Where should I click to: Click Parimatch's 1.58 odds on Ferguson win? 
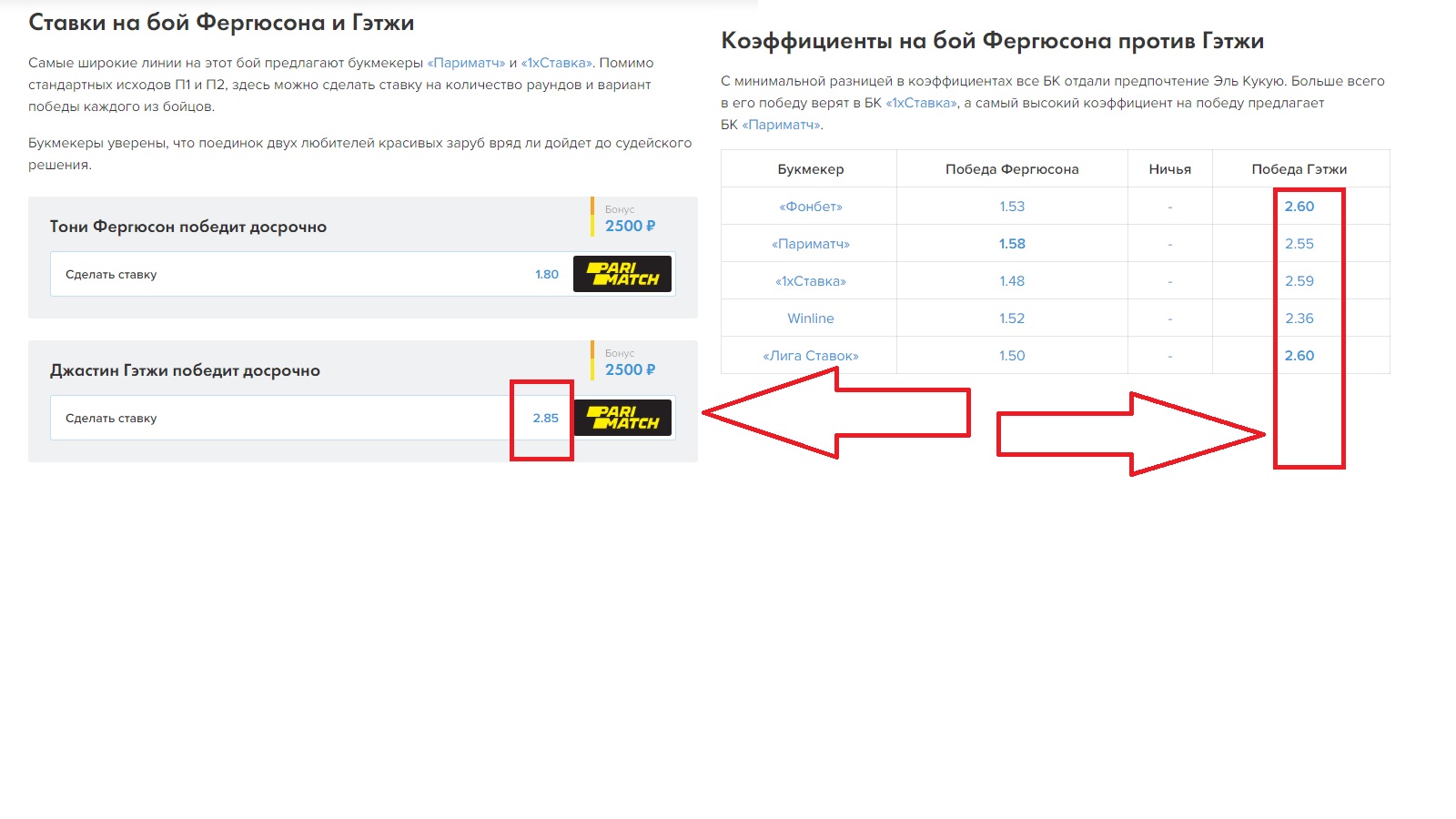tap(1012, 244)
